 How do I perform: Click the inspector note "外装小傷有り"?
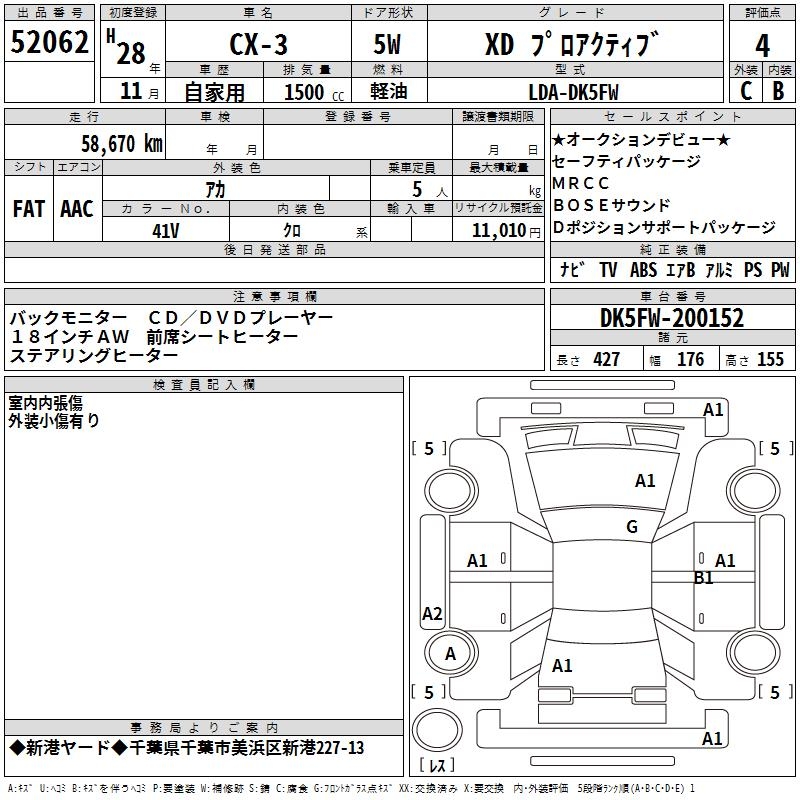[x=54, y=421]
